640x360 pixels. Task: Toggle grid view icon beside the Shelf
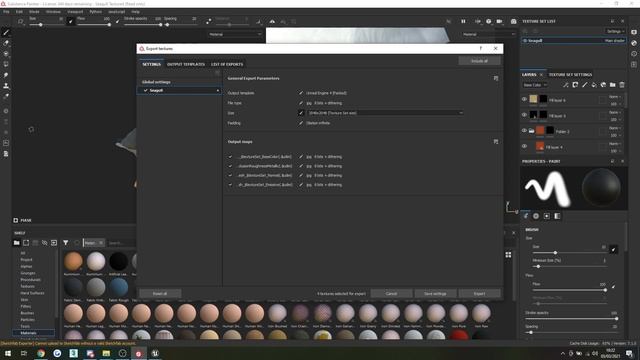[508, 255]
